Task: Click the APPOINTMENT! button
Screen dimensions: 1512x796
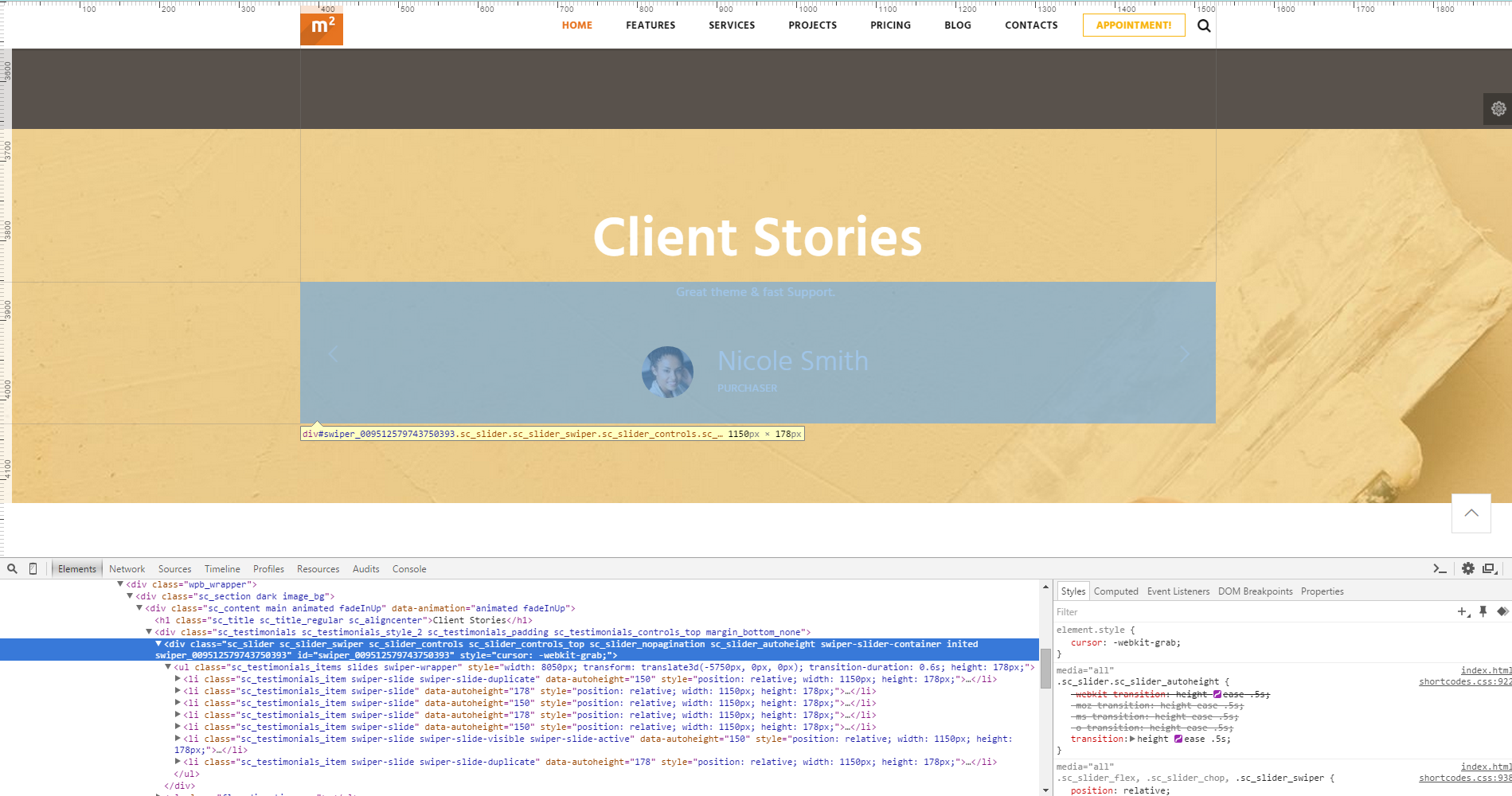Action: (1133, 25)
